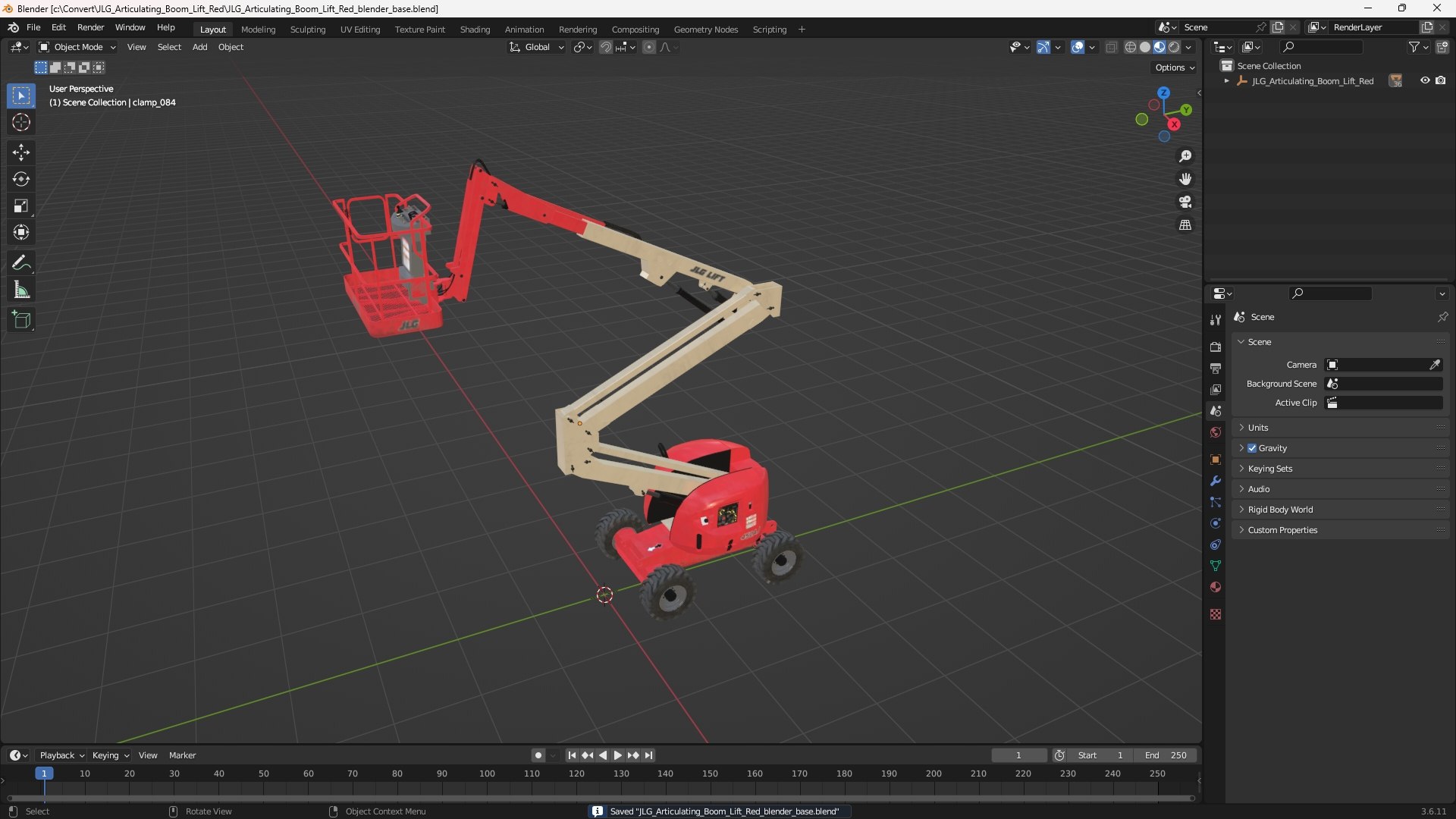
Task: Open the Texture properties checker icon
Action: 1216,614
